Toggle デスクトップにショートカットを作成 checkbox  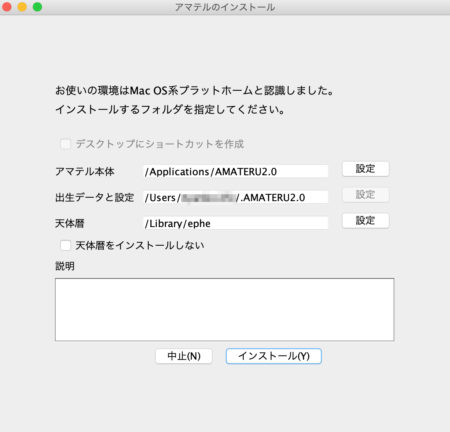pyautogui.click(x=65, y=144)
